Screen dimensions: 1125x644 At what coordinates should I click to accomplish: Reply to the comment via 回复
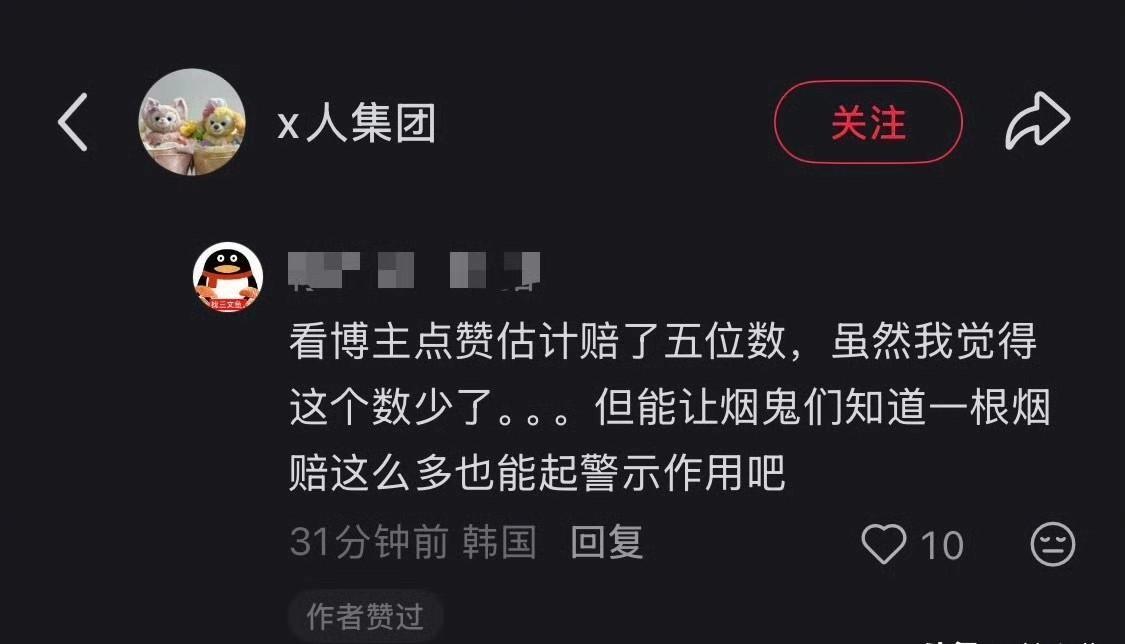pyautogui.click(x=606, y=542)
